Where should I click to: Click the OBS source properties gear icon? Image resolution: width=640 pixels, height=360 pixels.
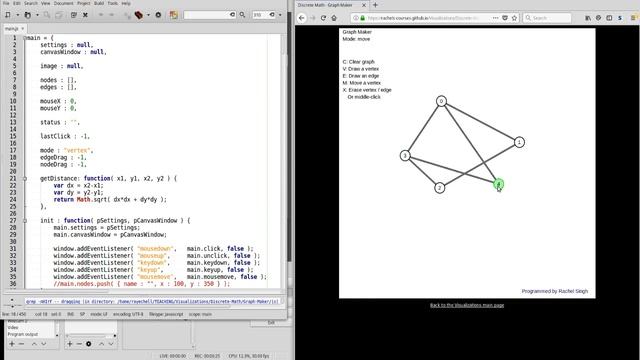coord(89,344)
